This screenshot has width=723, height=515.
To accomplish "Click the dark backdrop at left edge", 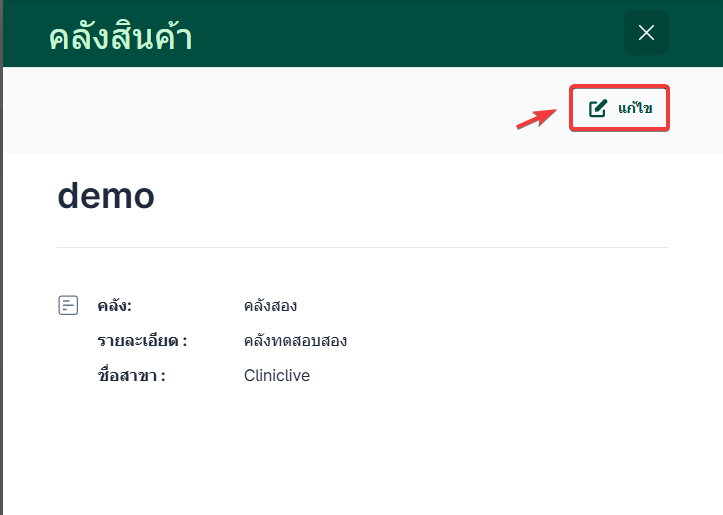I will tap(1, 300).
